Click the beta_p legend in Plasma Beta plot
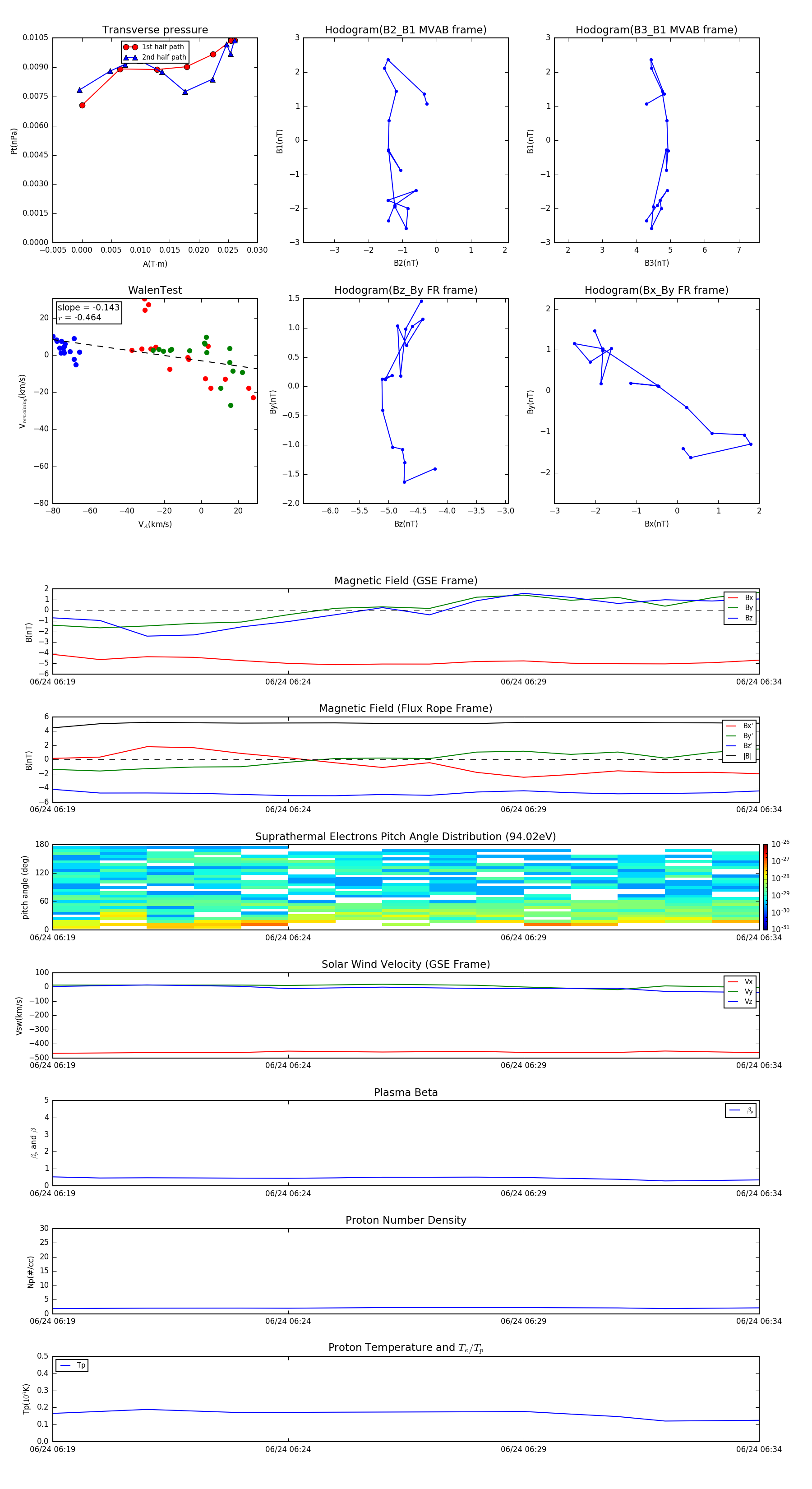The width and height of the screenshot is (812, 1489). 740,1110
